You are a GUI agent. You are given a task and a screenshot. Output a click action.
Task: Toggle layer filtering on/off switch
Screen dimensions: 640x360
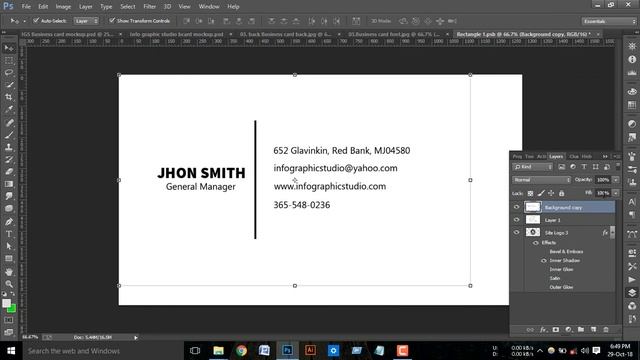[618, 166]
